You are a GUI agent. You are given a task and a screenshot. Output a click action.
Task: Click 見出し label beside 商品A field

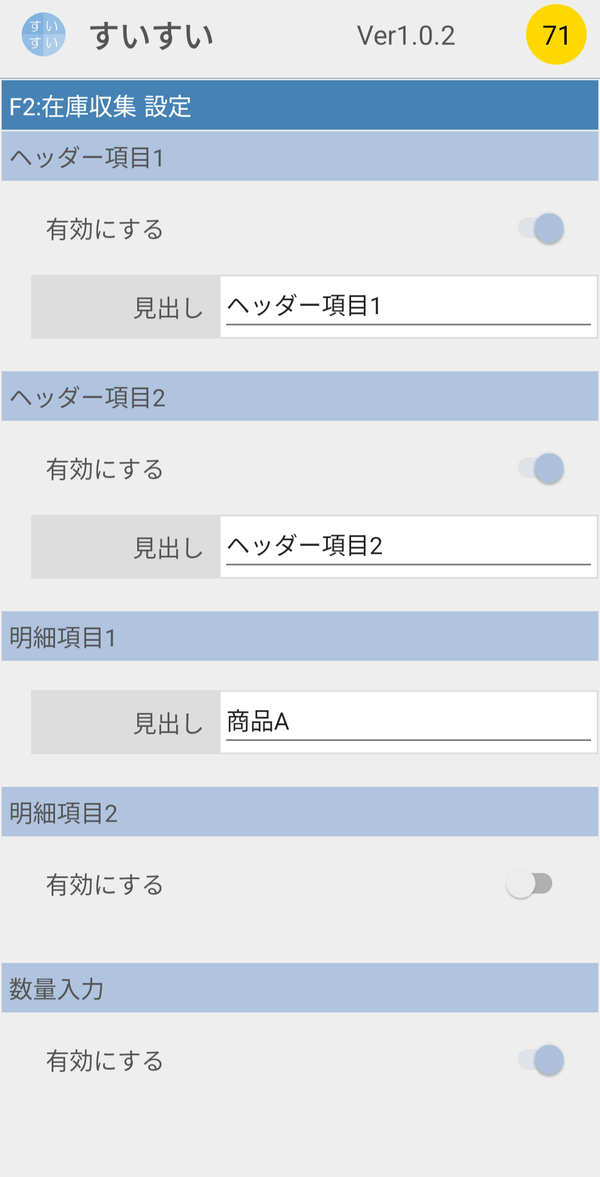(168, 723)
